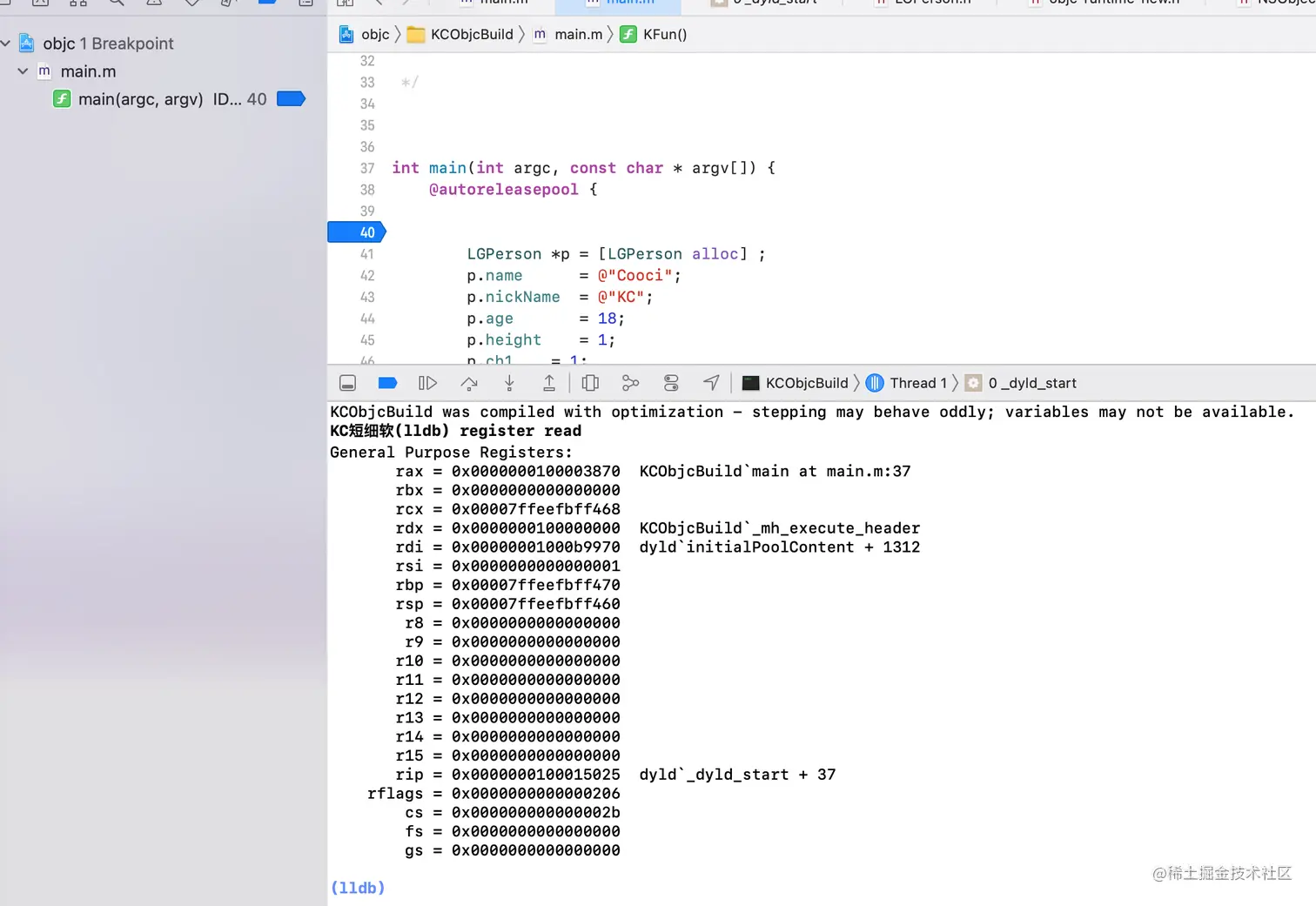The width and height of the screenshot is (1316, 906).
Task: Click the '@"Cooci"' string literal
Action: 634,276
